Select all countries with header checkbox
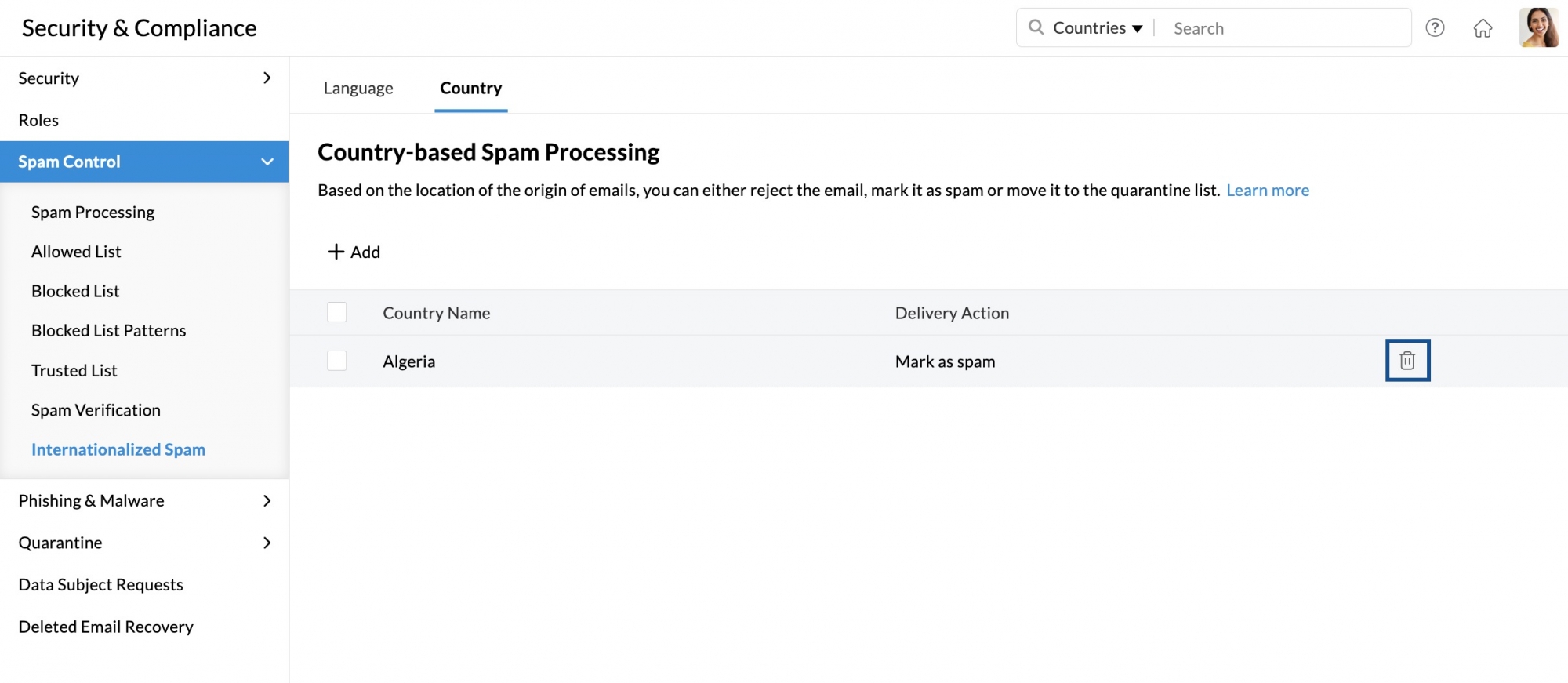 pos(337,312)
